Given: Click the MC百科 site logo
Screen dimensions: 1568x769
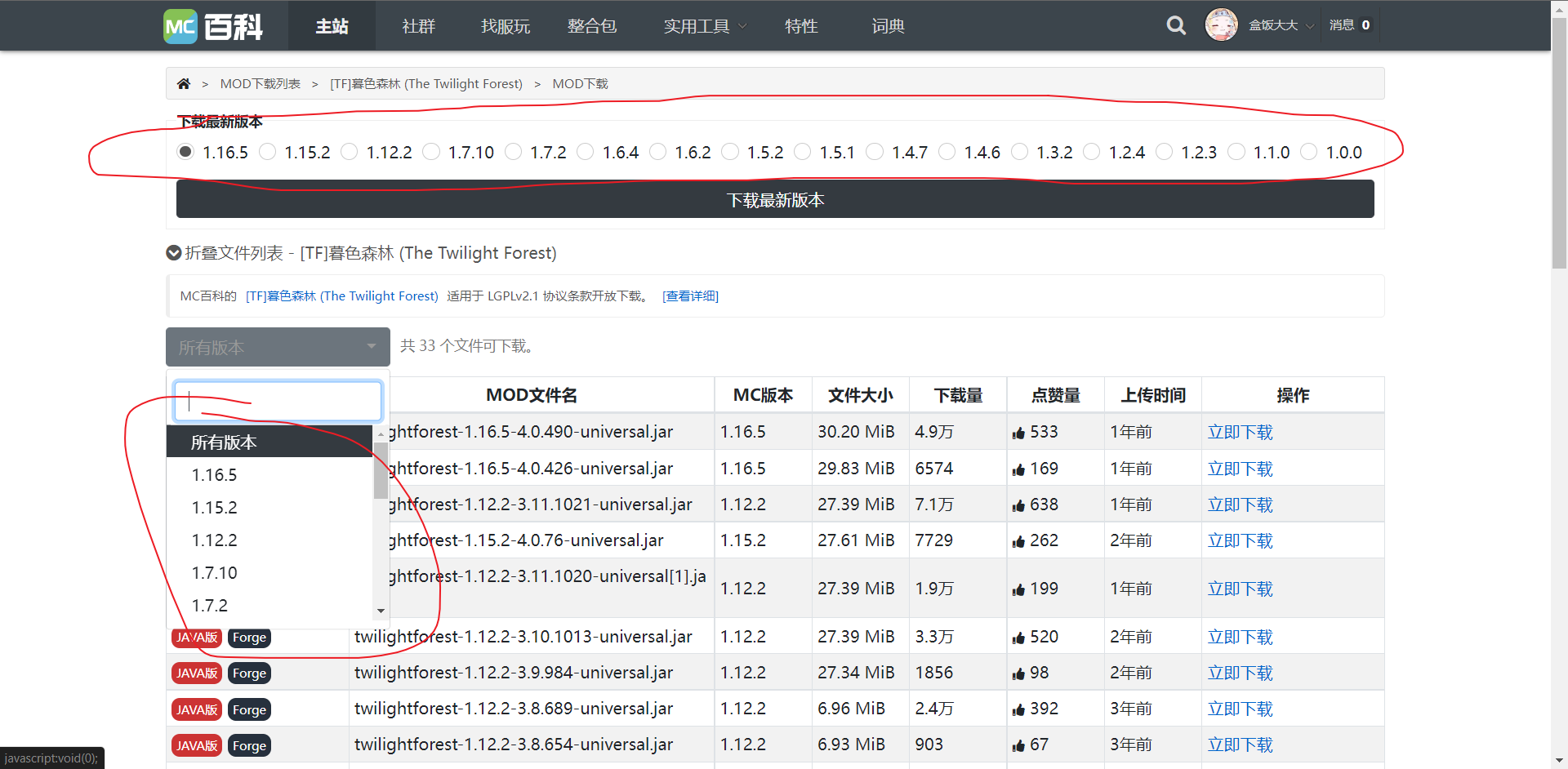Looking at the screenshot, I should (213, 26).
